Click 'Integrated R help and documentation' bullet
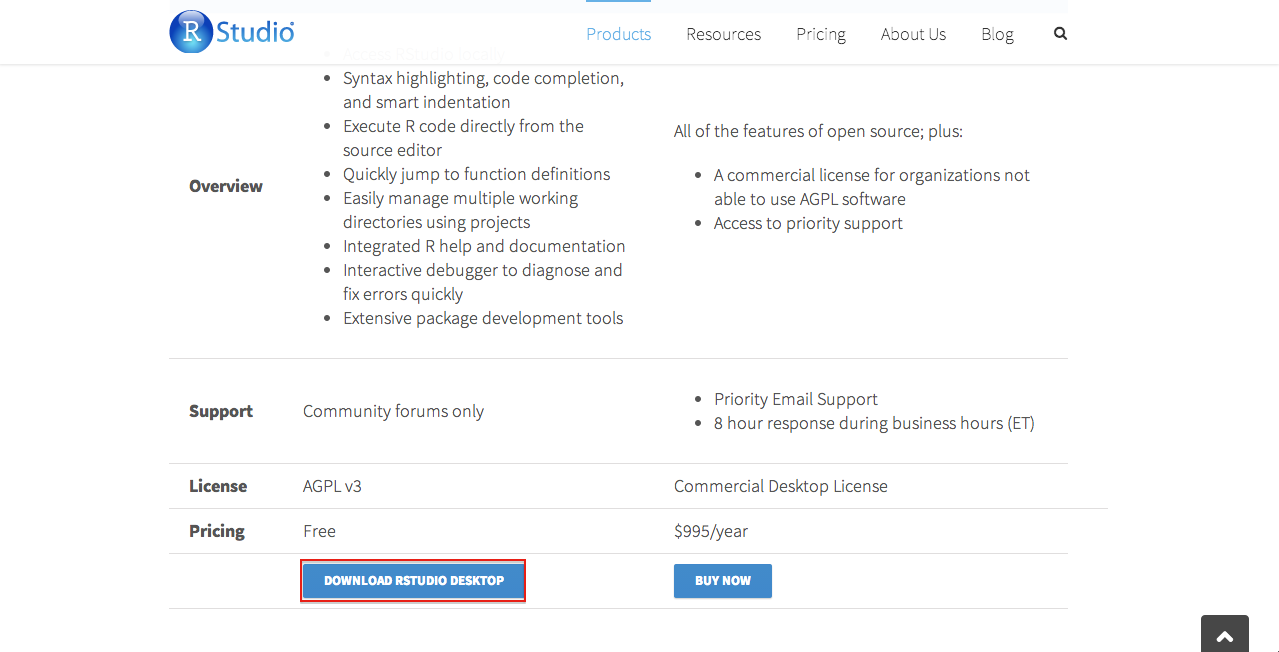This screenshot has height=652, width=1279. tap(484, 246)
